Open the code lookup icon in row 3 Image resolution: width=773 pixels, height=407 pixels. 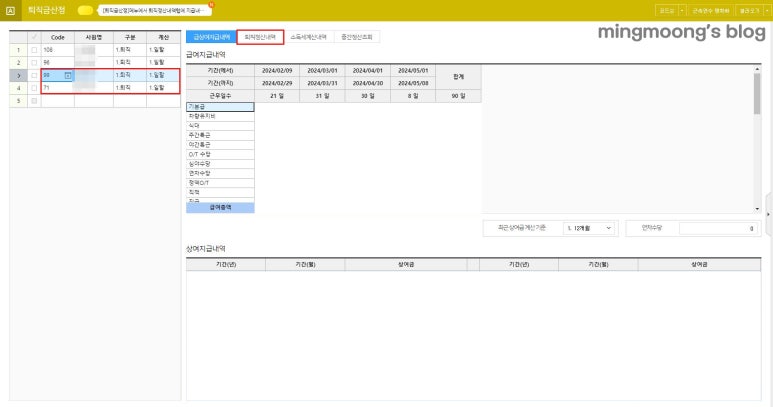(x=68, y=75)
